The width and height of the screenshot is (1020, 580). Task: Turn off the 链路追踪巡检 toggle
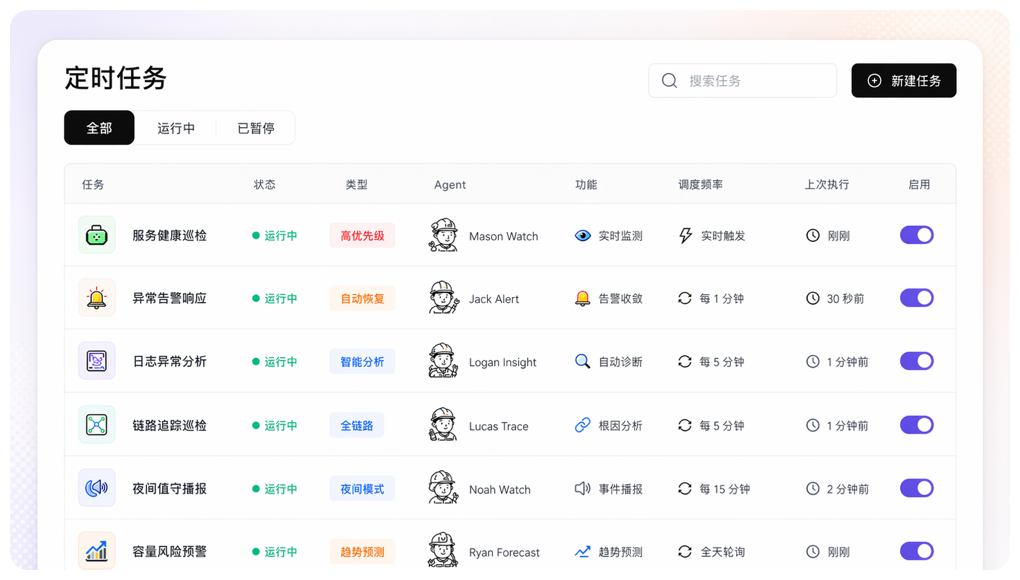tap(917, 425)
